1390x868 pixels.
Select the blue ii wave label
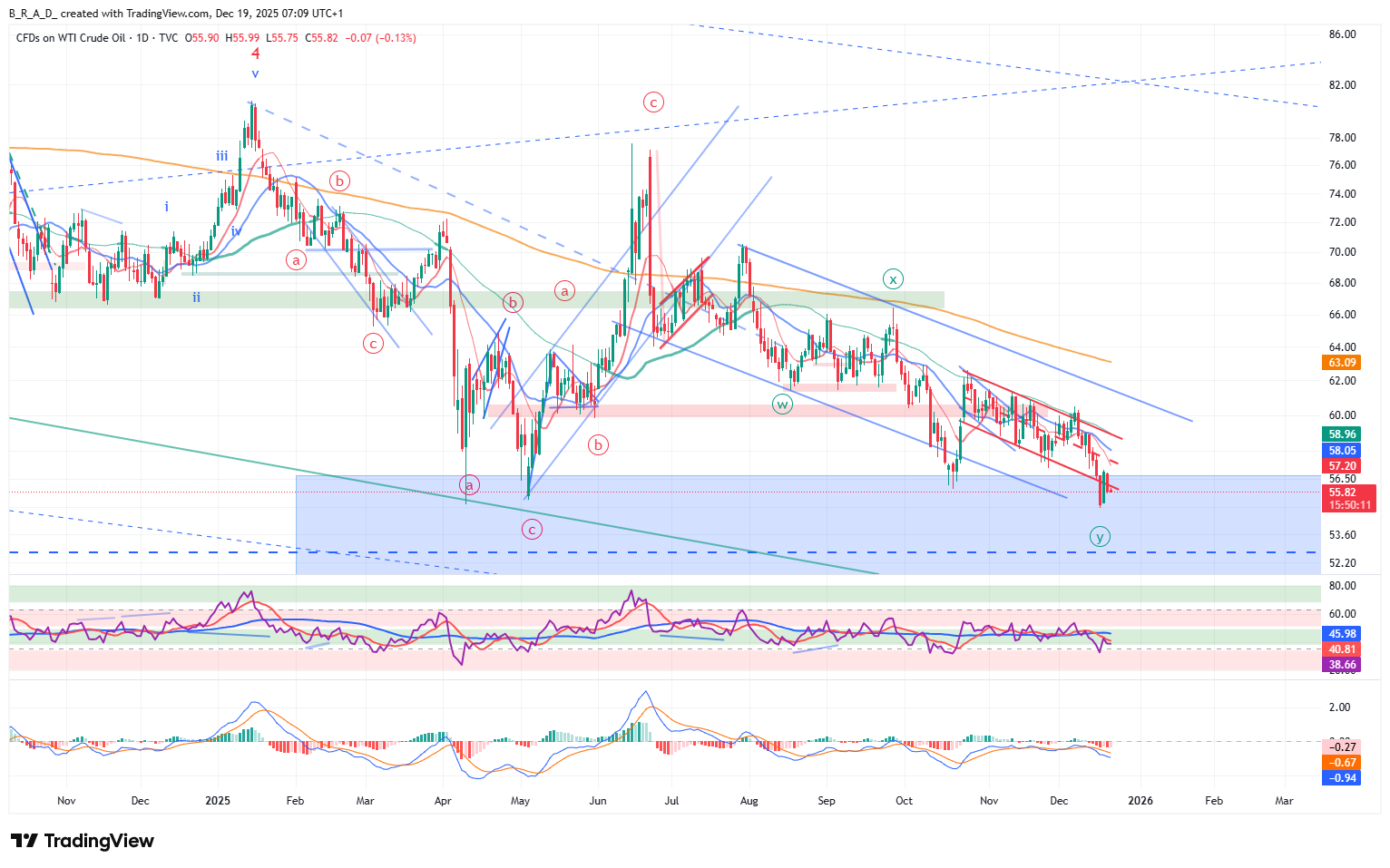point(196,297)
